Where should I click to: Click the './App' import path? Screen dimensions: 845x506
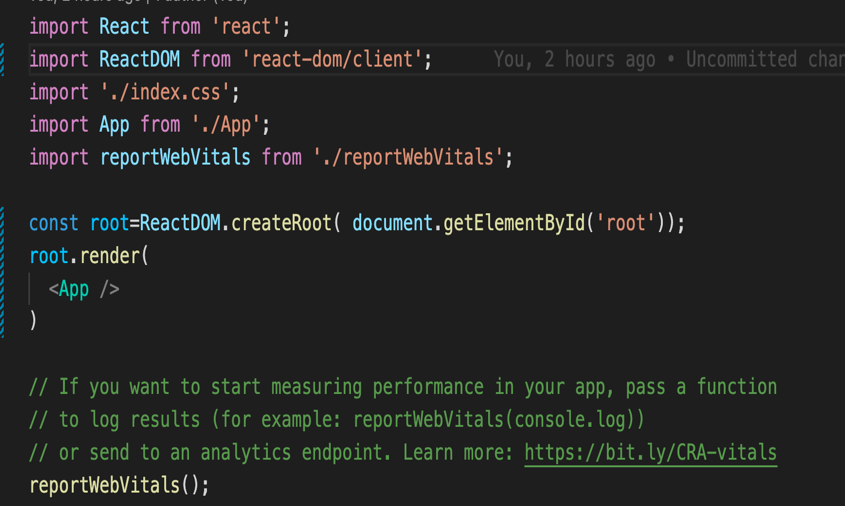point(226,125)
